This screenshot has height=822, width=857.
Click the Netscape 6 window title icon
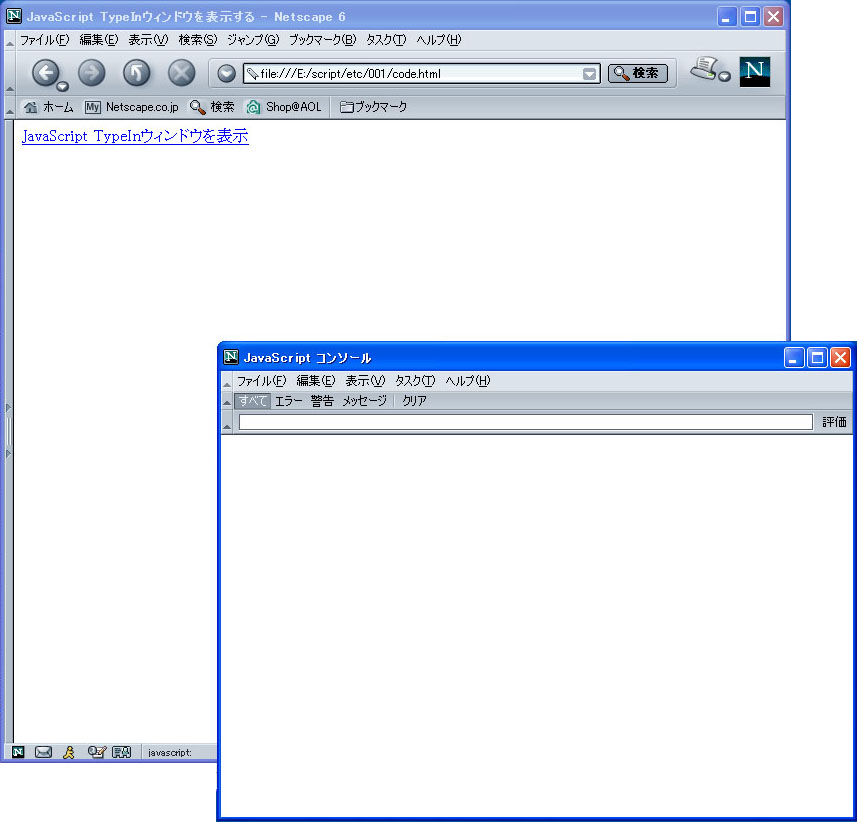point(14,16)
